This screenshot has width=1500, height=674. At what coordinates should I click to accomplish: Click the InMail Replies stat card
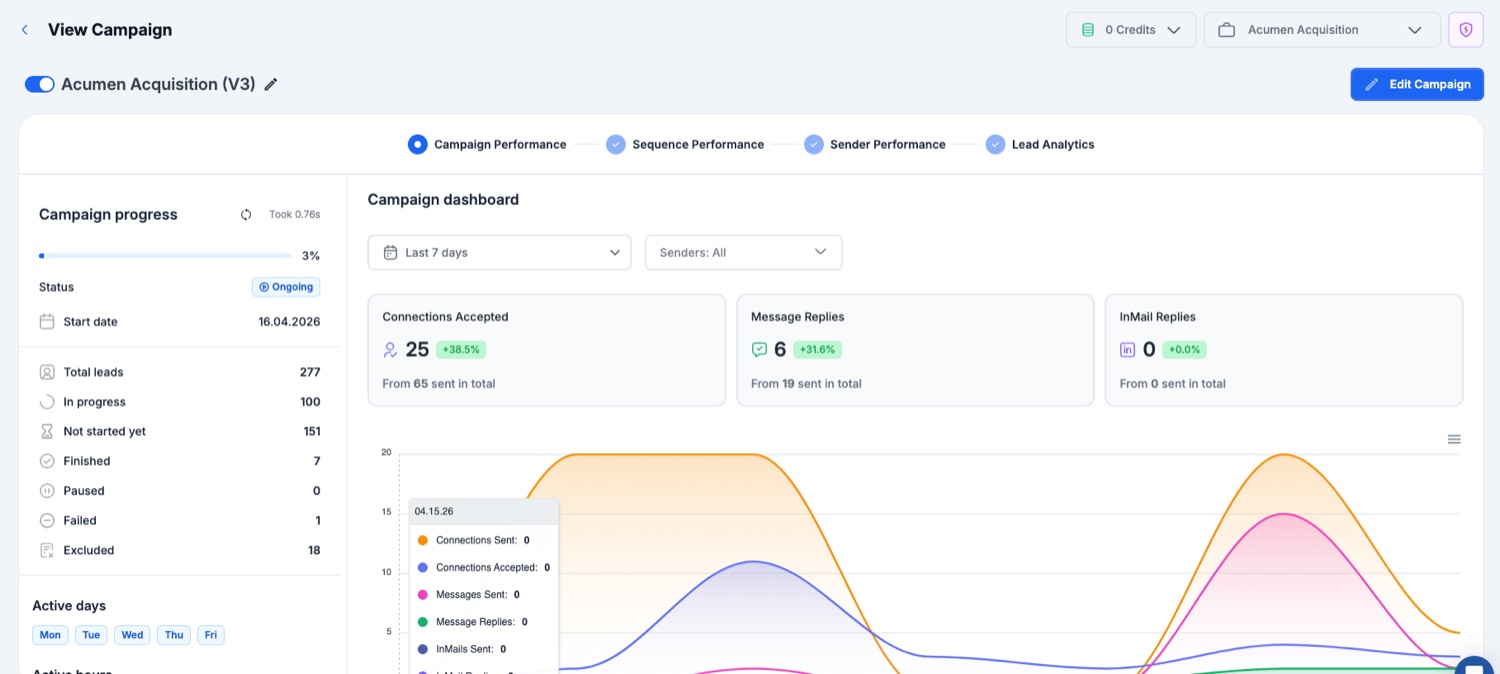[x=1284, y=350]
